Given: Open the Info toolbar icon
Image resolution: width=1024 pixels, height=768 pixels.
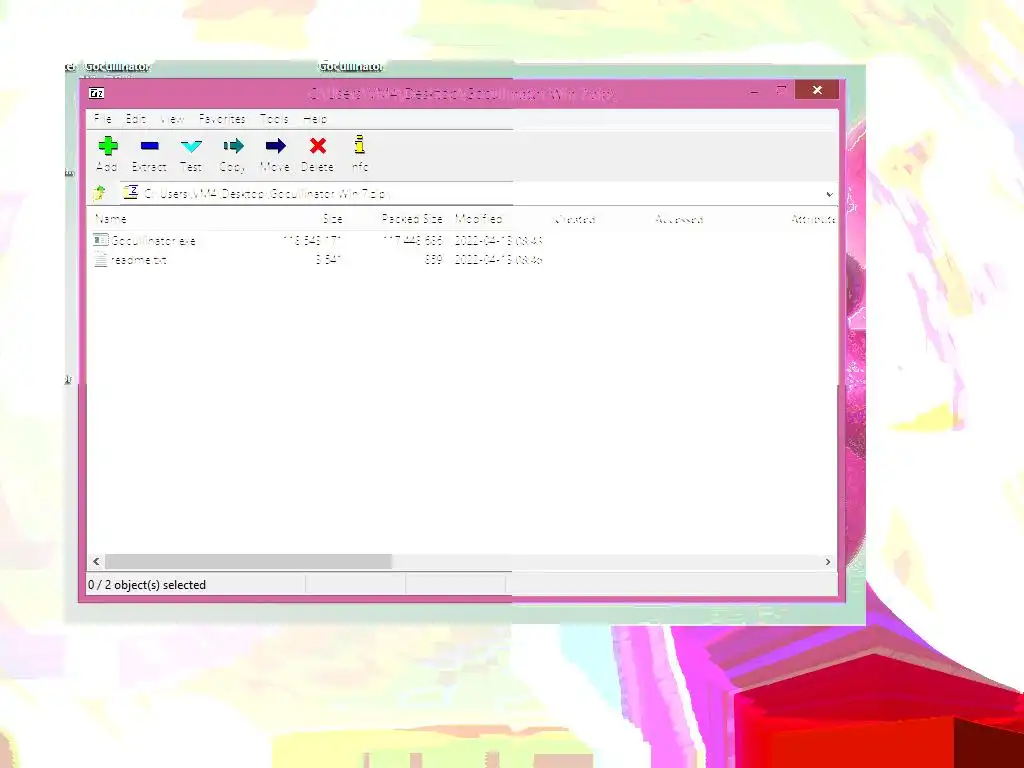Looking at the screenshot, I should (360, 144).
